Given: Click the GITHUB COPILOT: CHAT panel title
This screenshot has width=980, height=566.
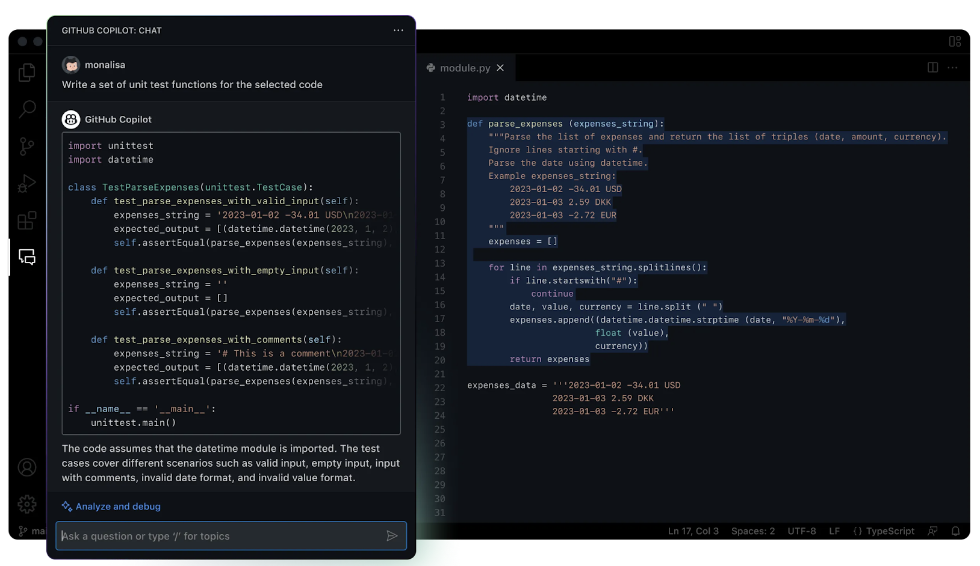Looking at the screenshot, I should [x=111, y=30].
